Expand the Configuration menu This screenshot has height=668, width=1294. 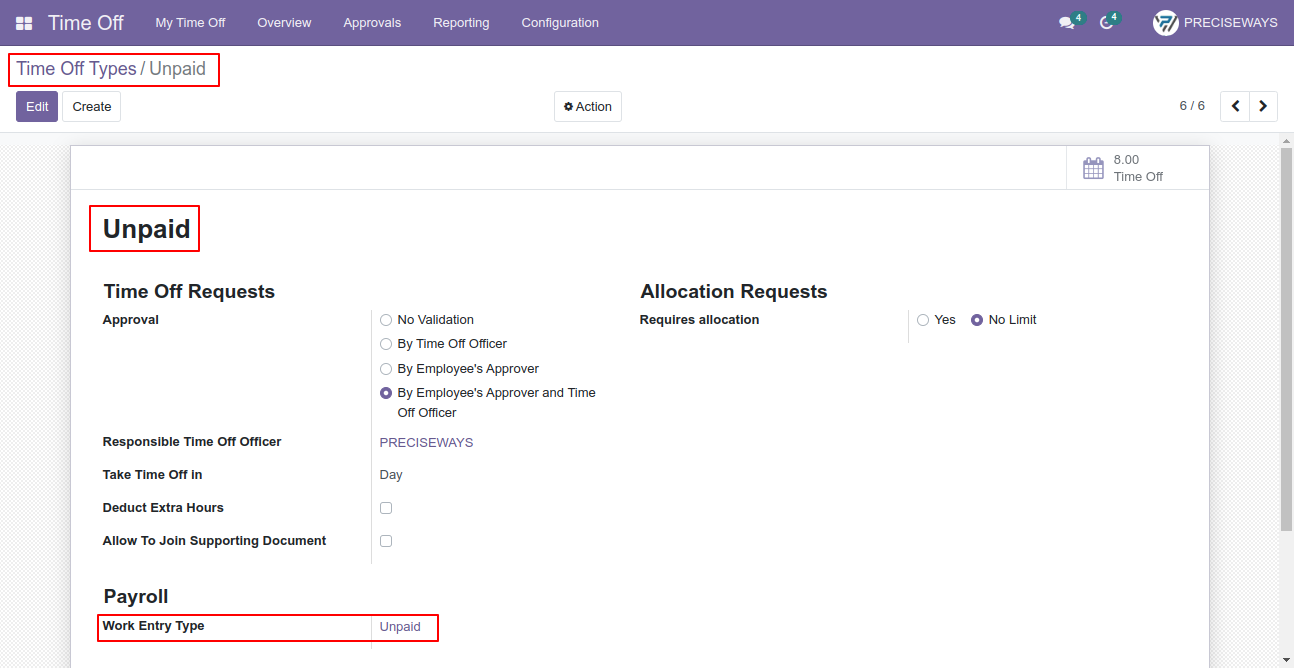560,23
